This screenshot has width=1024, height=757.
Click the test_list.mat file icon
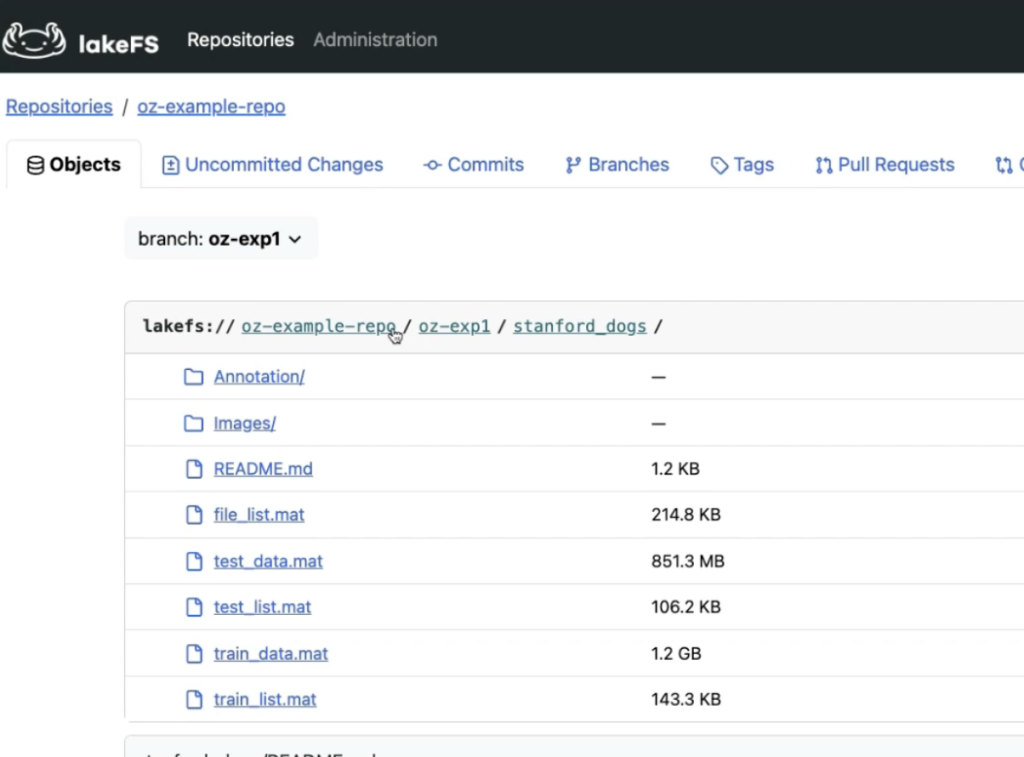click(x=194, y=607)
